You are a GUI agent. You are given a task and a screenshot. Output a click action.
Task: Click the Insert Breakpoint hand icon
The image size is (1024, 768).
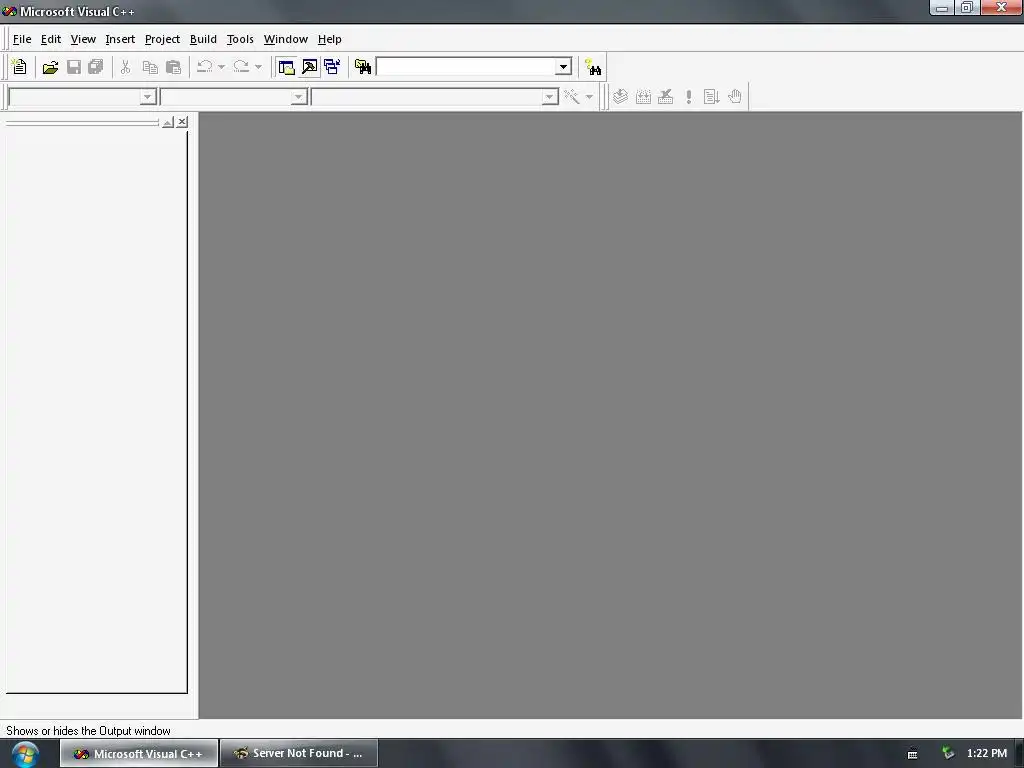[735, 97]
